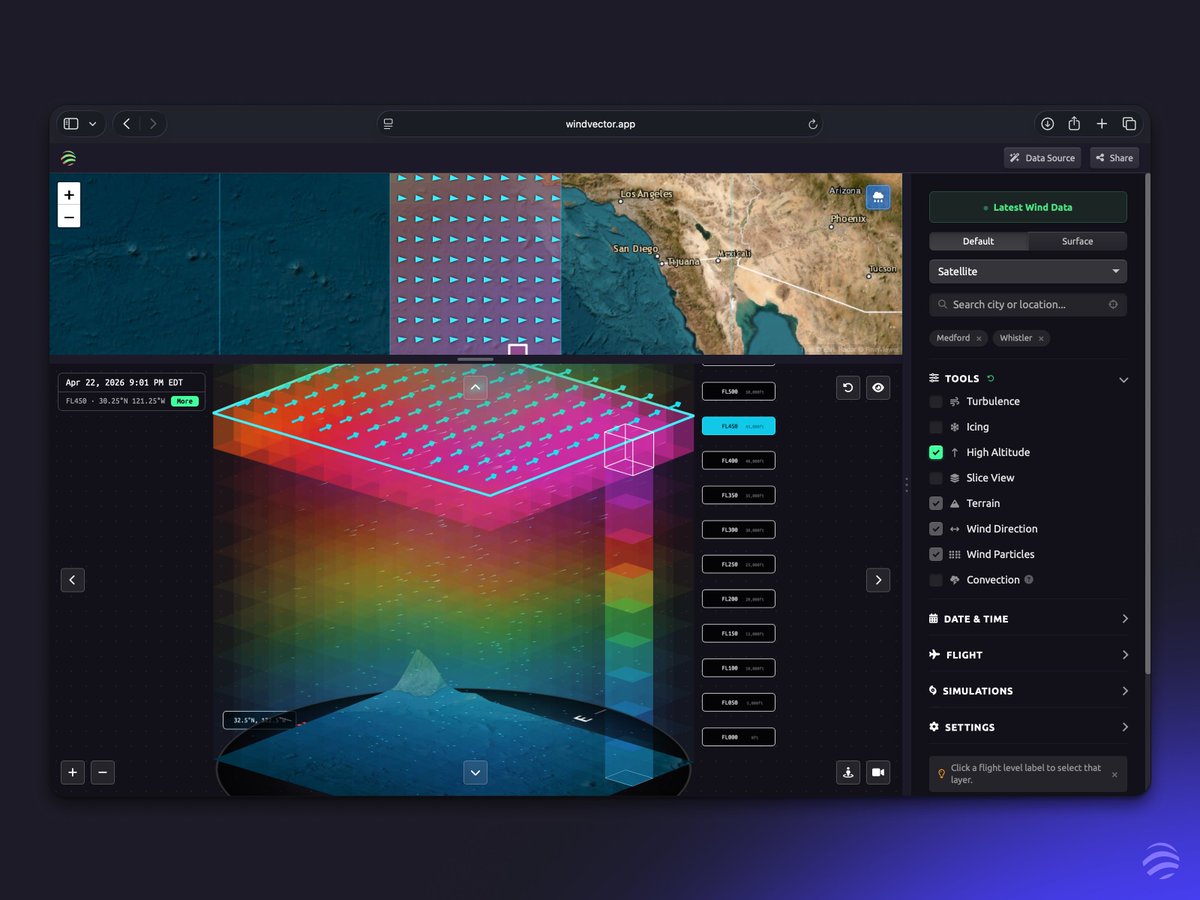The image size is (1200, 900).
Task: Go back in browser history
Action: (x=126, y=124)
